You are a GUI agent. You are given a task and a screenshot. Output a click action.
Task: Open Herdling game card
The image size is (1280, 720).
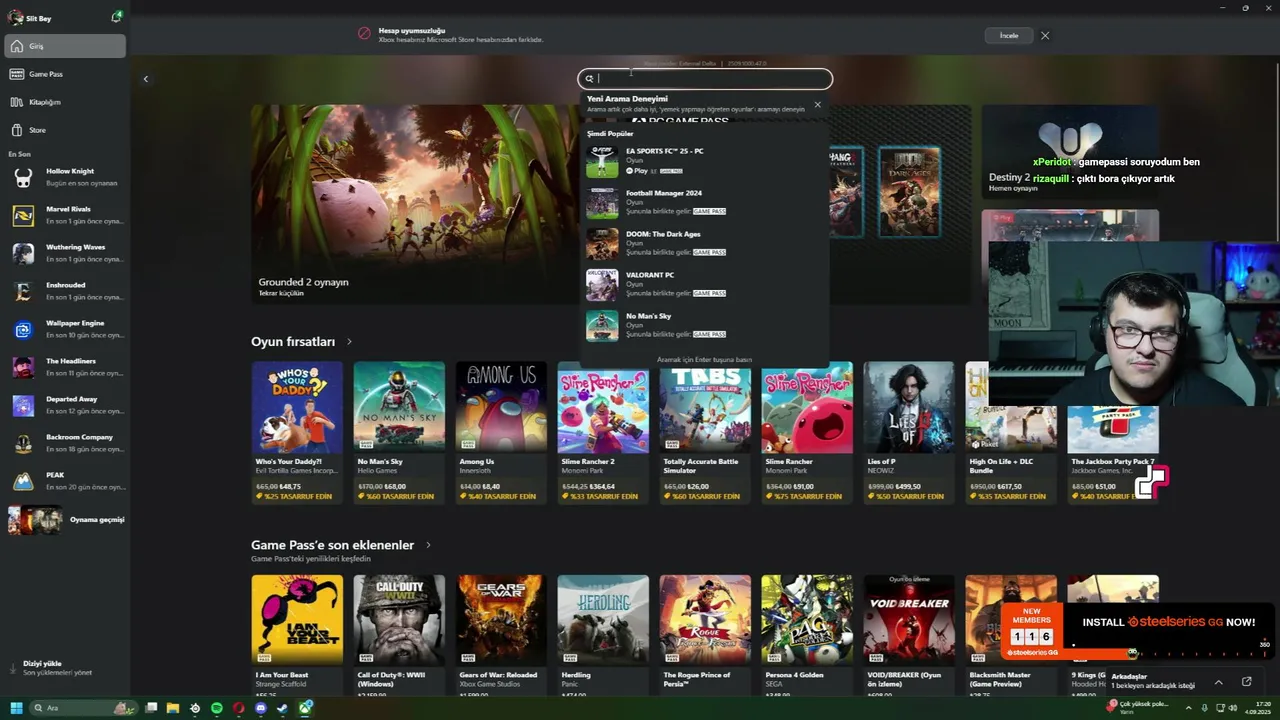pos(603,634)
